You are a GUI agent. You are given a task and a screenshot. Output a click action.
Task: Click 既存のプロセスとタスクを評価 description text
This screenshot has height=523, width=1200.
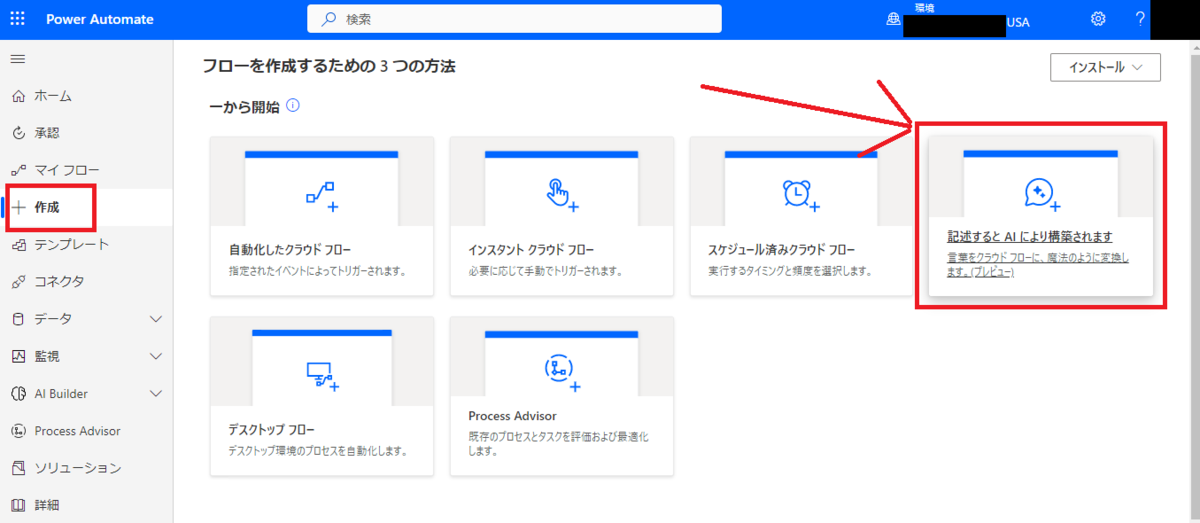click(557, 444)
